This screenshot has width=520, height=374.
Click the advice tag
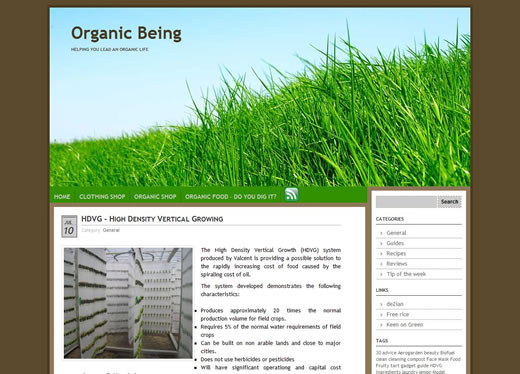click(x=389, y=353)
